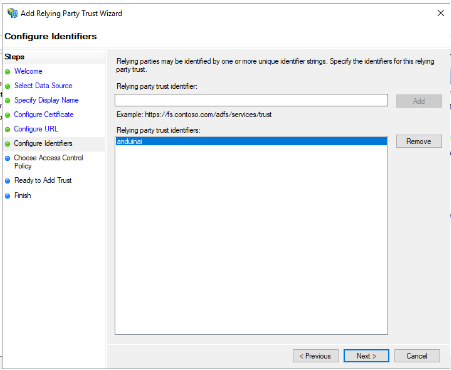Click the Remove button

point(419,141)
